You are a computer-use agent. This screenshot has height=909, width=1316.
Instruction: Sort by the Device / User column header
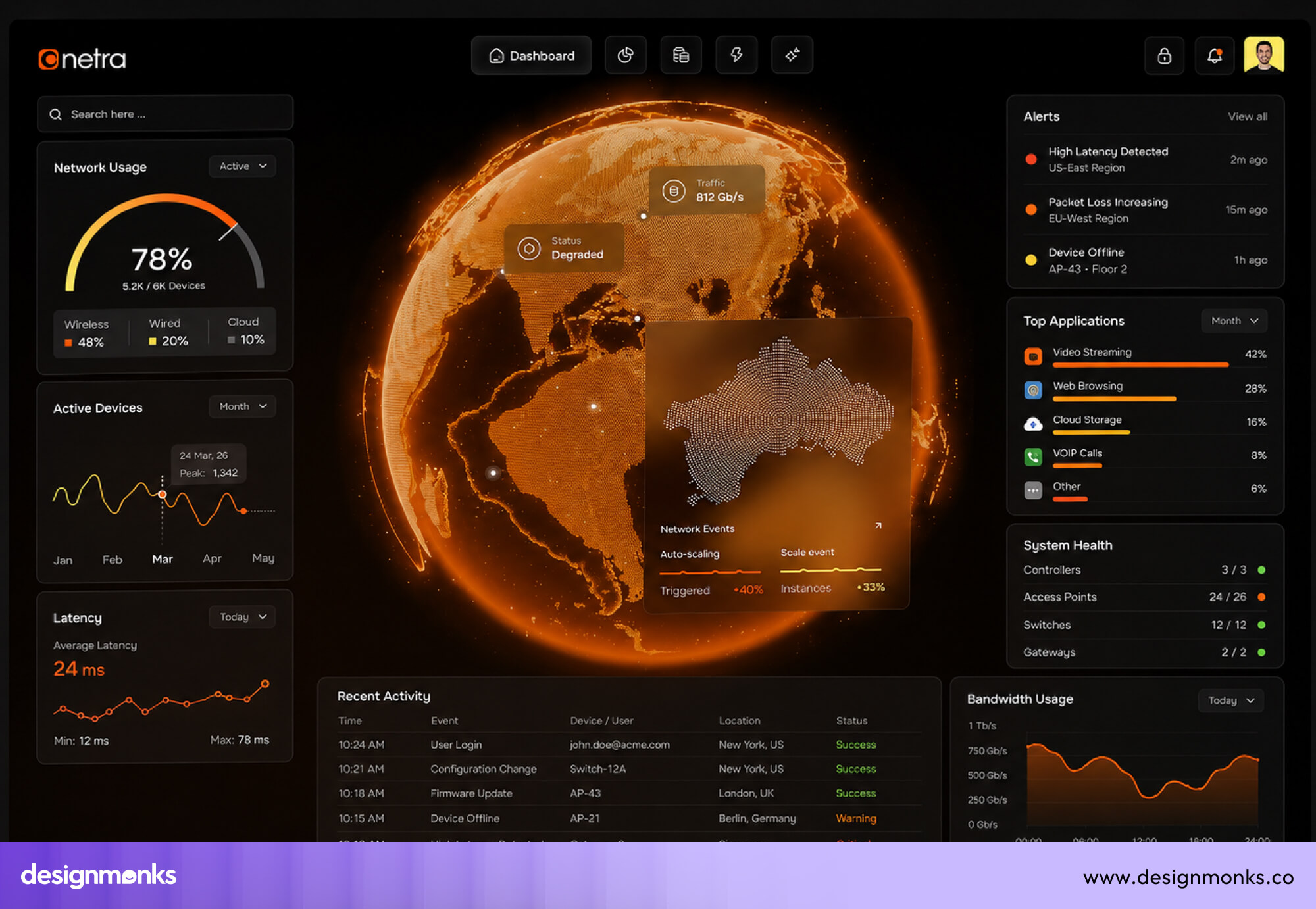pos(601,721)
